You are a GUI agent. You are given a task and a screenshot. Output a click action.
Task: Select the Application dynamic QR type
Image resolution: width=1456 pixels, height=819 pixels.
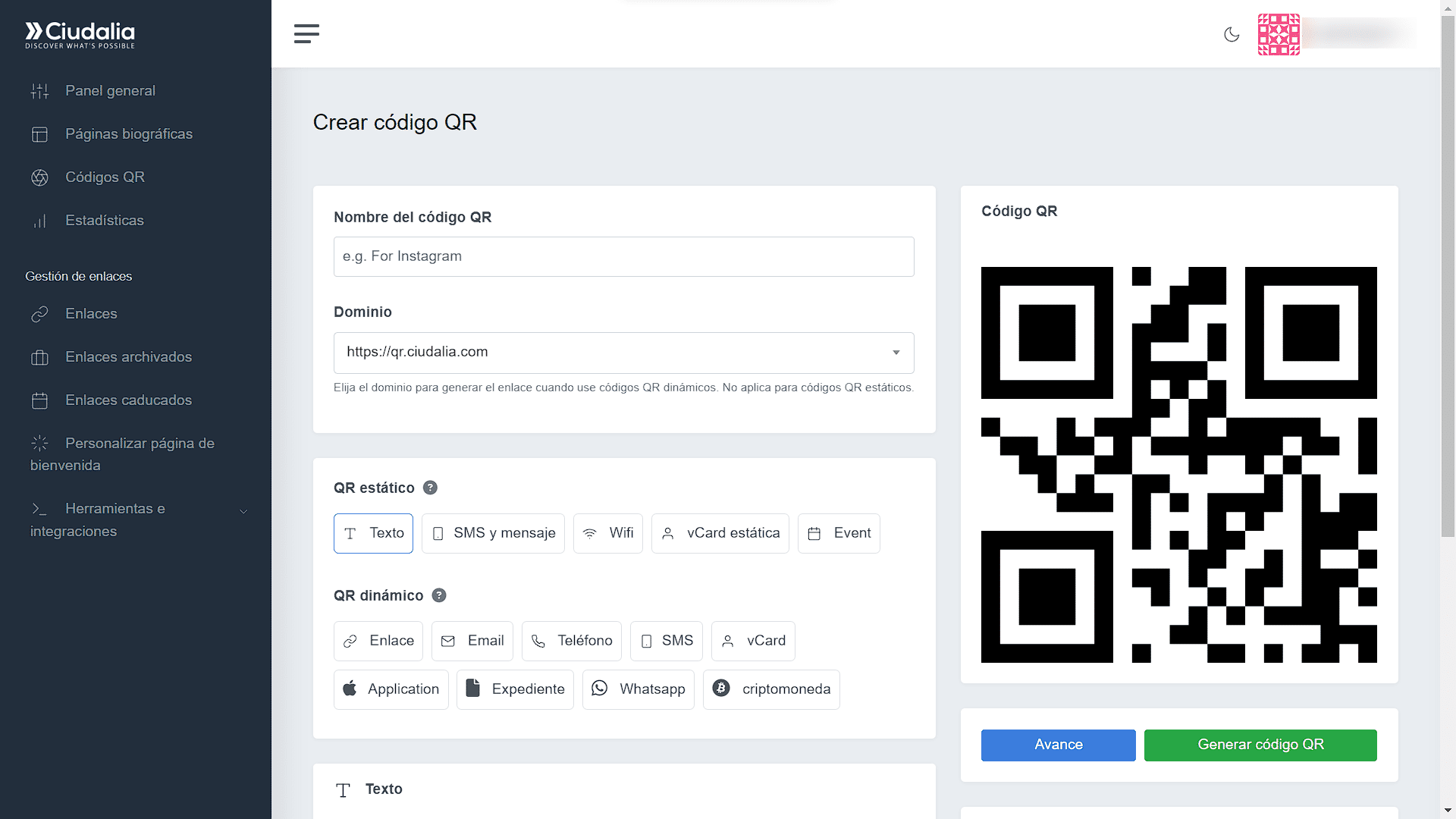(x=391, y=689)
